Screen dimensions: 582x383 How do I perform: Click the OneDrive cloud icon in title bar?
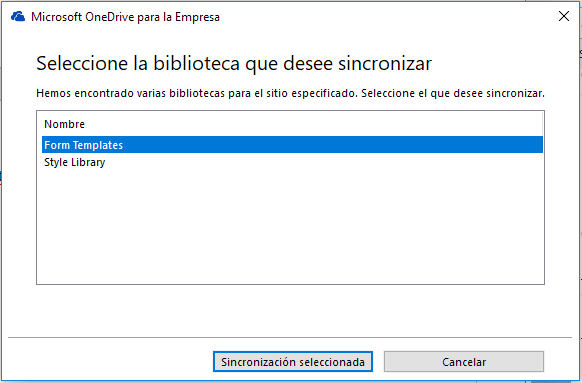(18, 17)
